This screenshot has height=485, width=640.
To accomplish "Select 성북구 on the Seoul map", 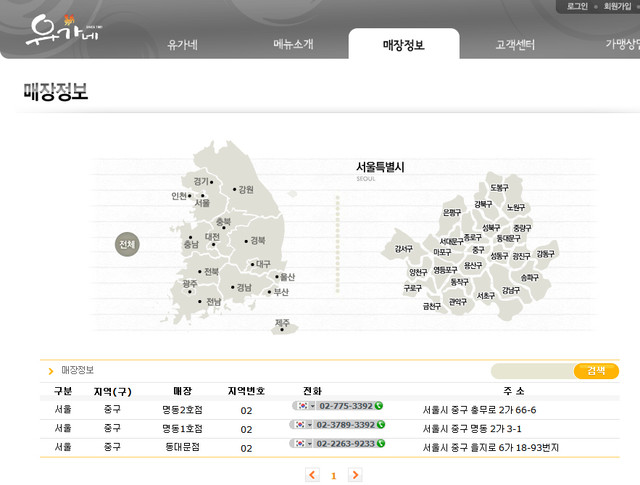I will coord(491,227).
